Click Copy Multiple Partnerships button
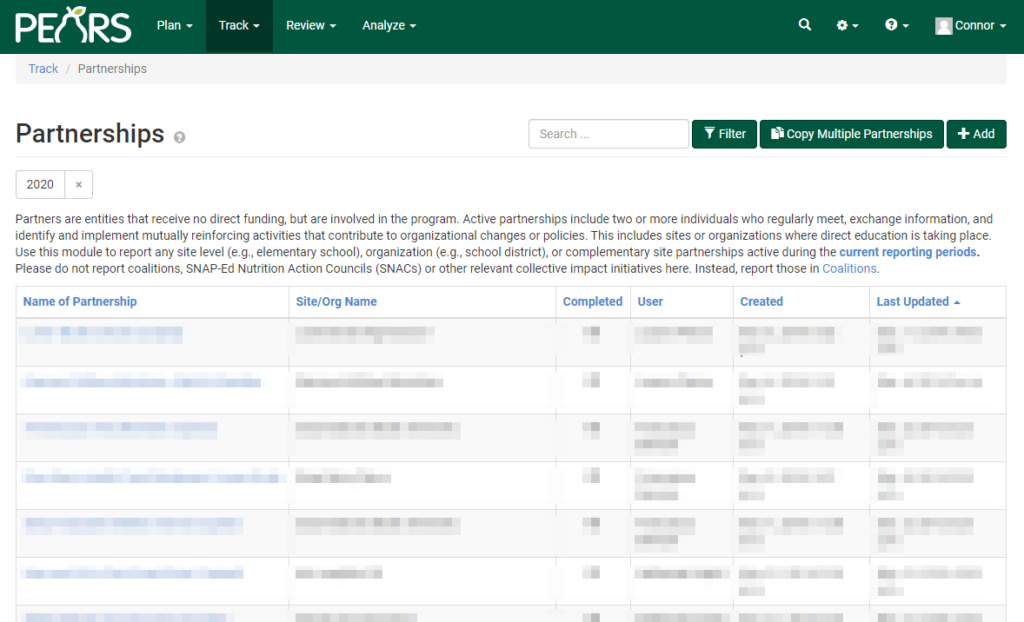Image resolution: width=1024 pixels, height=622 pixels. [851, 134]
